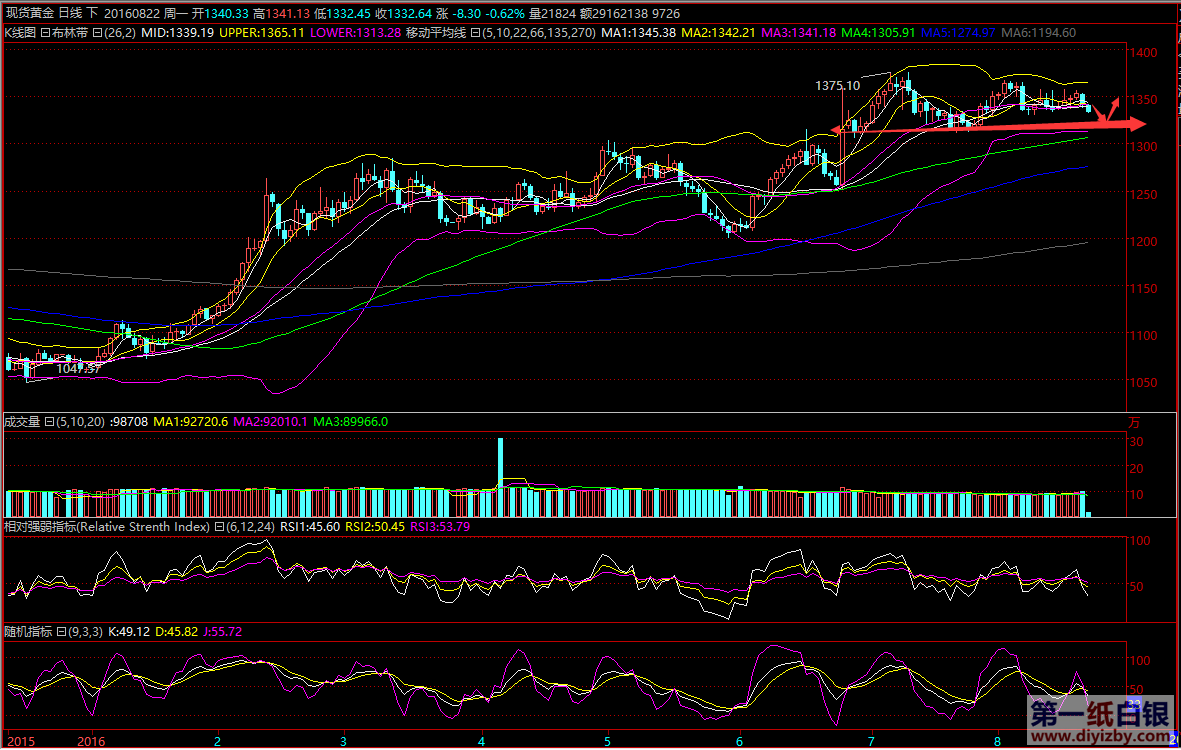Viewport: 1181px width, 750px height.
Task: Collapse the 布林带 indicator box toggle
Action: (97, 33)
